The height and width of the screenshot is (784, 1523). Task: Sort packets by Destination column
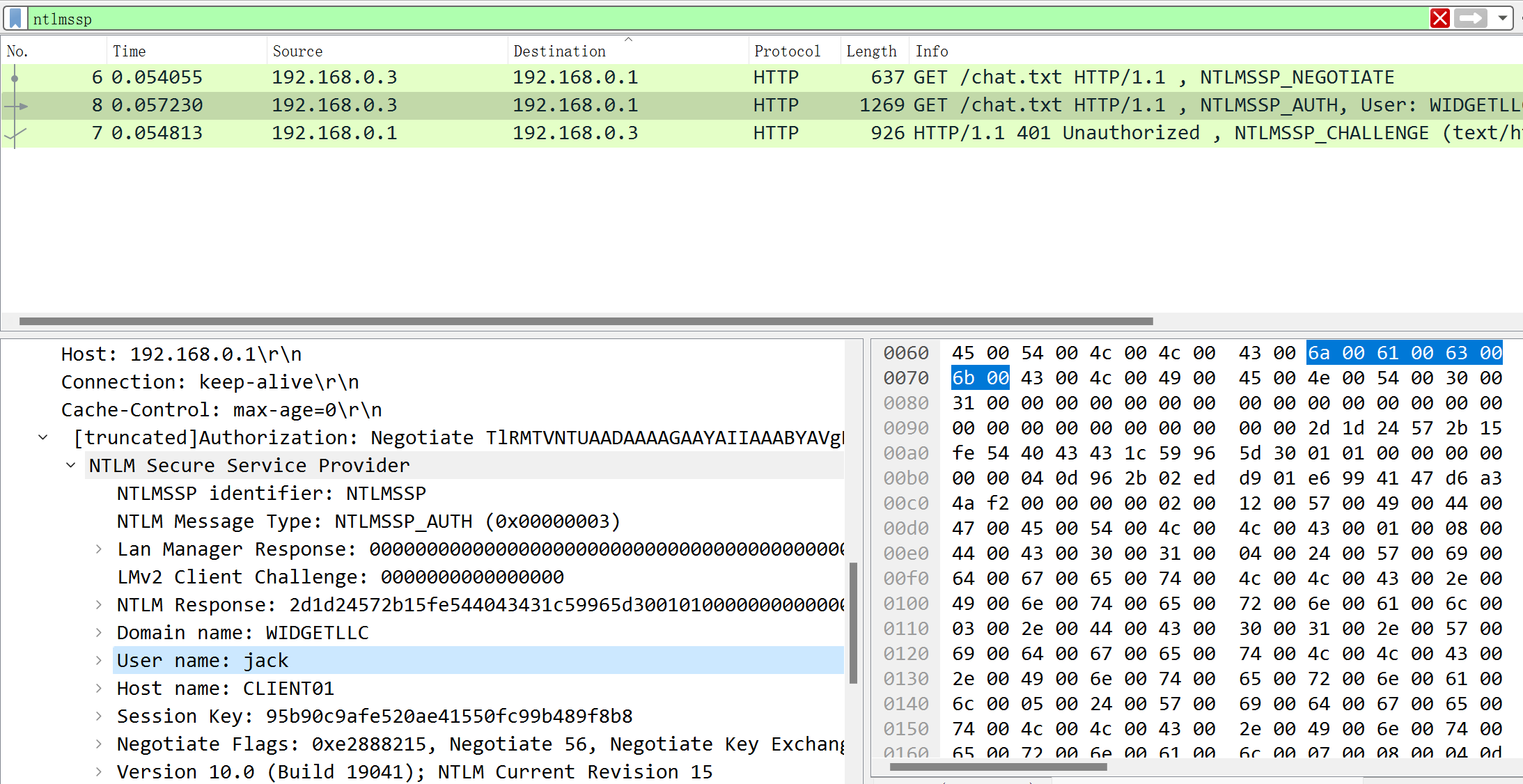[628, 51]
